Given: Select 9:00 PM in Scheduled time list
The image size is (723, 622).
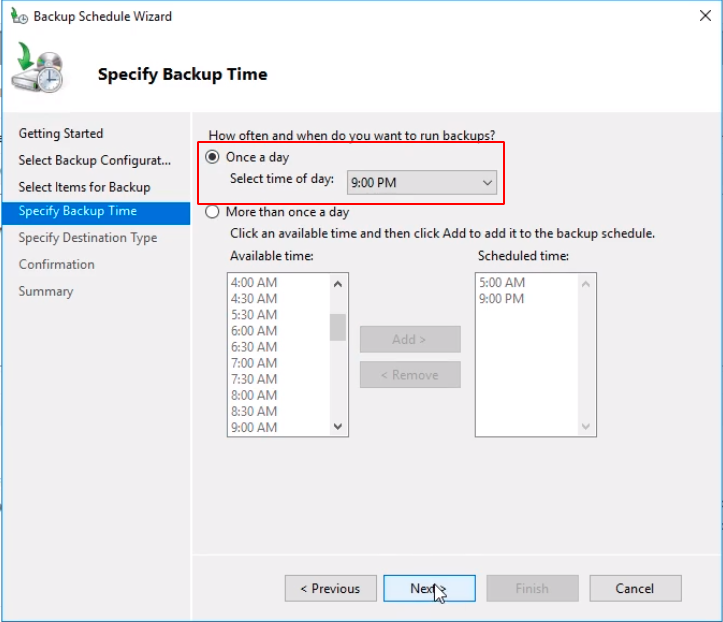Looking at the screenshot, I should (501, 299).
